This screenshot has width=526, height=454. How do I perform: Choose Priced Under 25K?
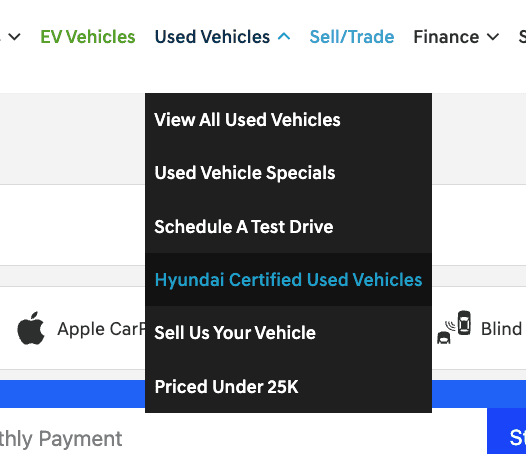tap(288, 386)
